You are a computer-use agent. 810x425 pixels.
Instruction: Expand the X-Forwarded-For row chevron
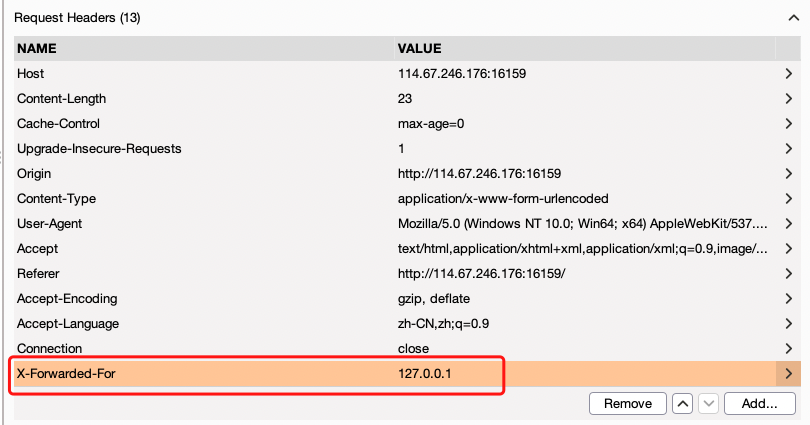788,373
